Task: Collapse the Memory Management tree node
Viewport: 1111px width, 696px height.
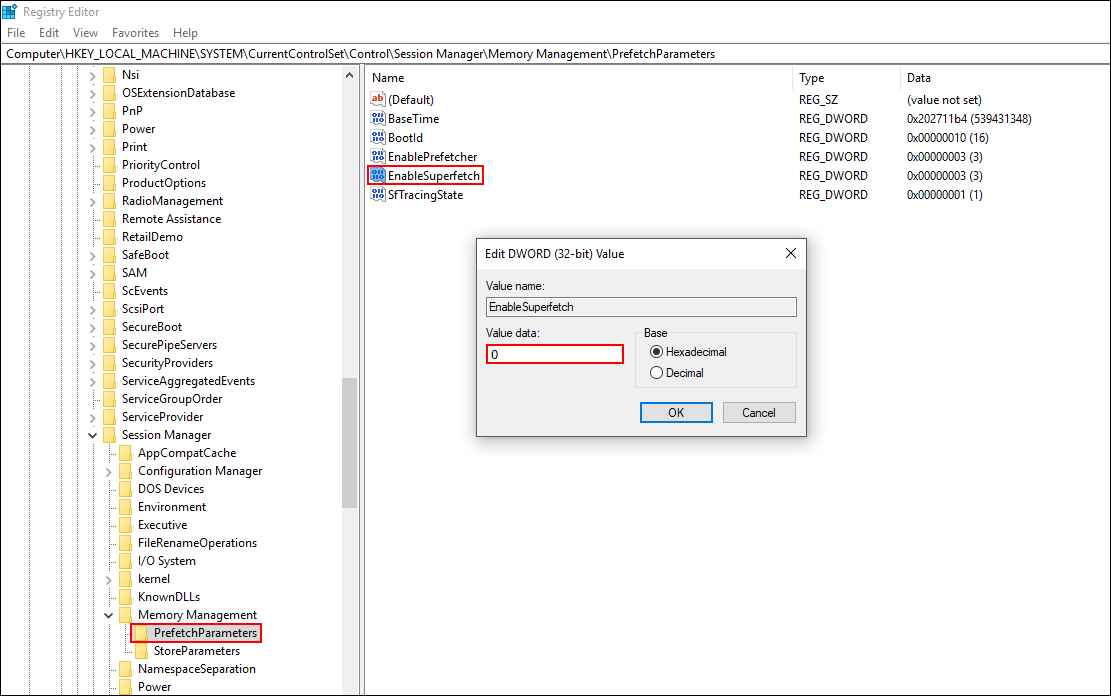Action: tap(109, 615)
